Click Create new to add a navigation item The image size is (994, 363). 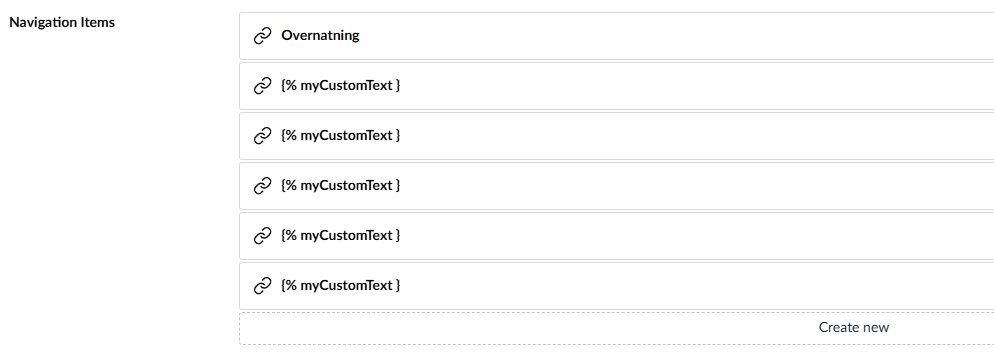point(853,328)
